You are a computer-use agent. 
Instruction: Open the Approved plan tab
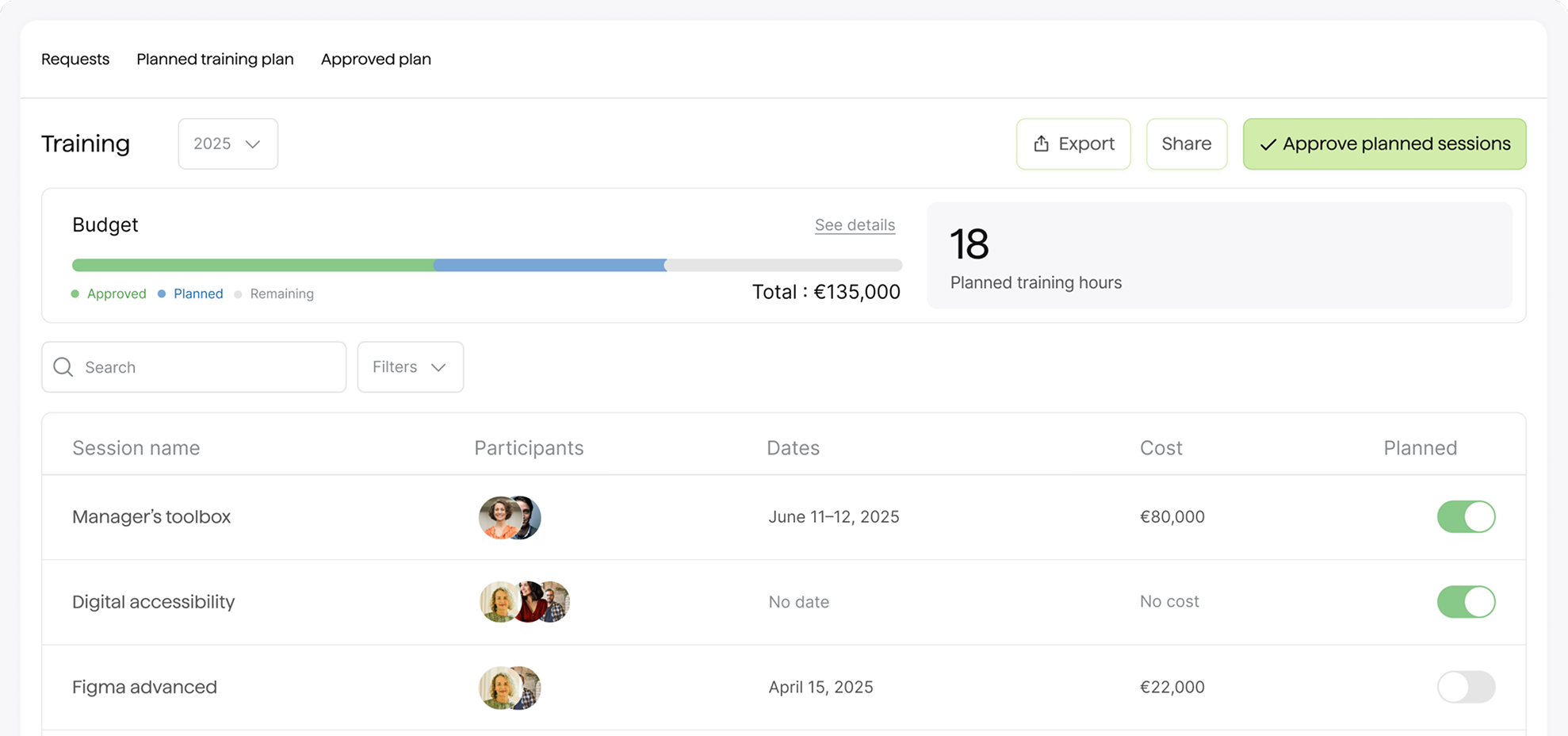click(x=375, y=59)
